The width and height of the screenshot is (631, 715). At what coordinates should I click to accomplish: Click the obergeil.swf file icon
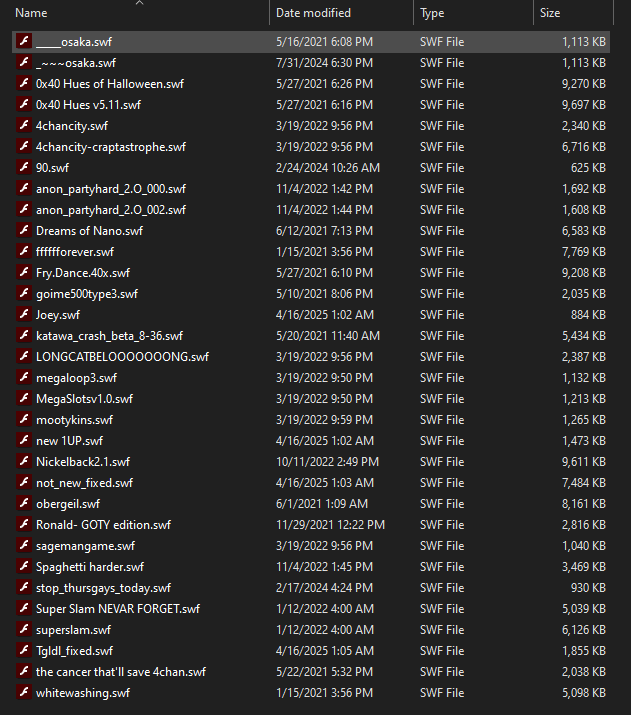(x=24, y=503)
